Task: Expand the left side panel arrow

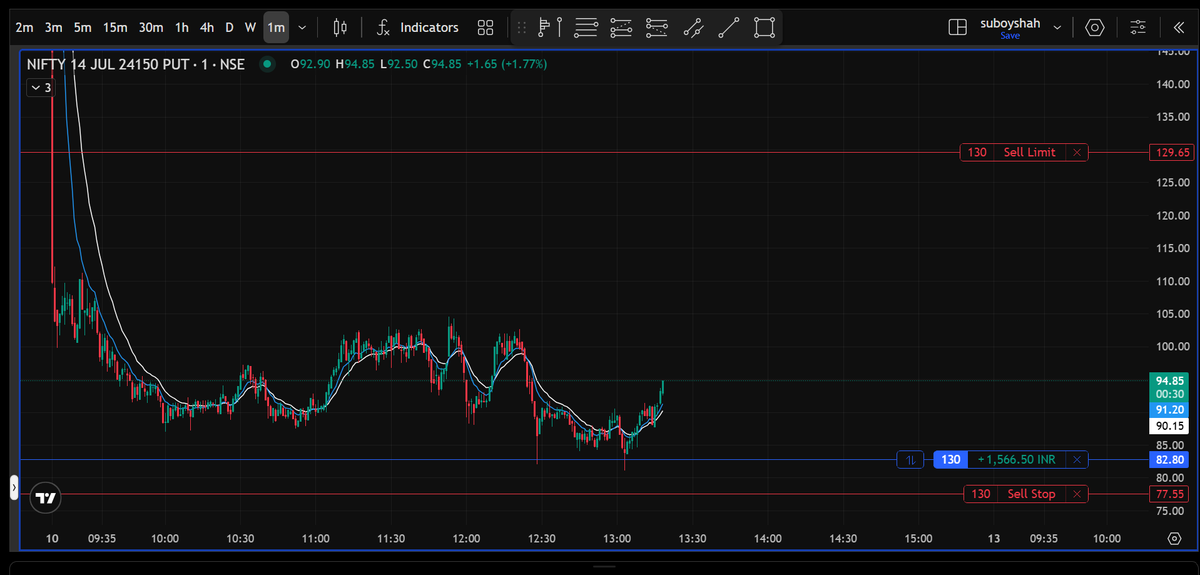Action: [x=14, y=488]
